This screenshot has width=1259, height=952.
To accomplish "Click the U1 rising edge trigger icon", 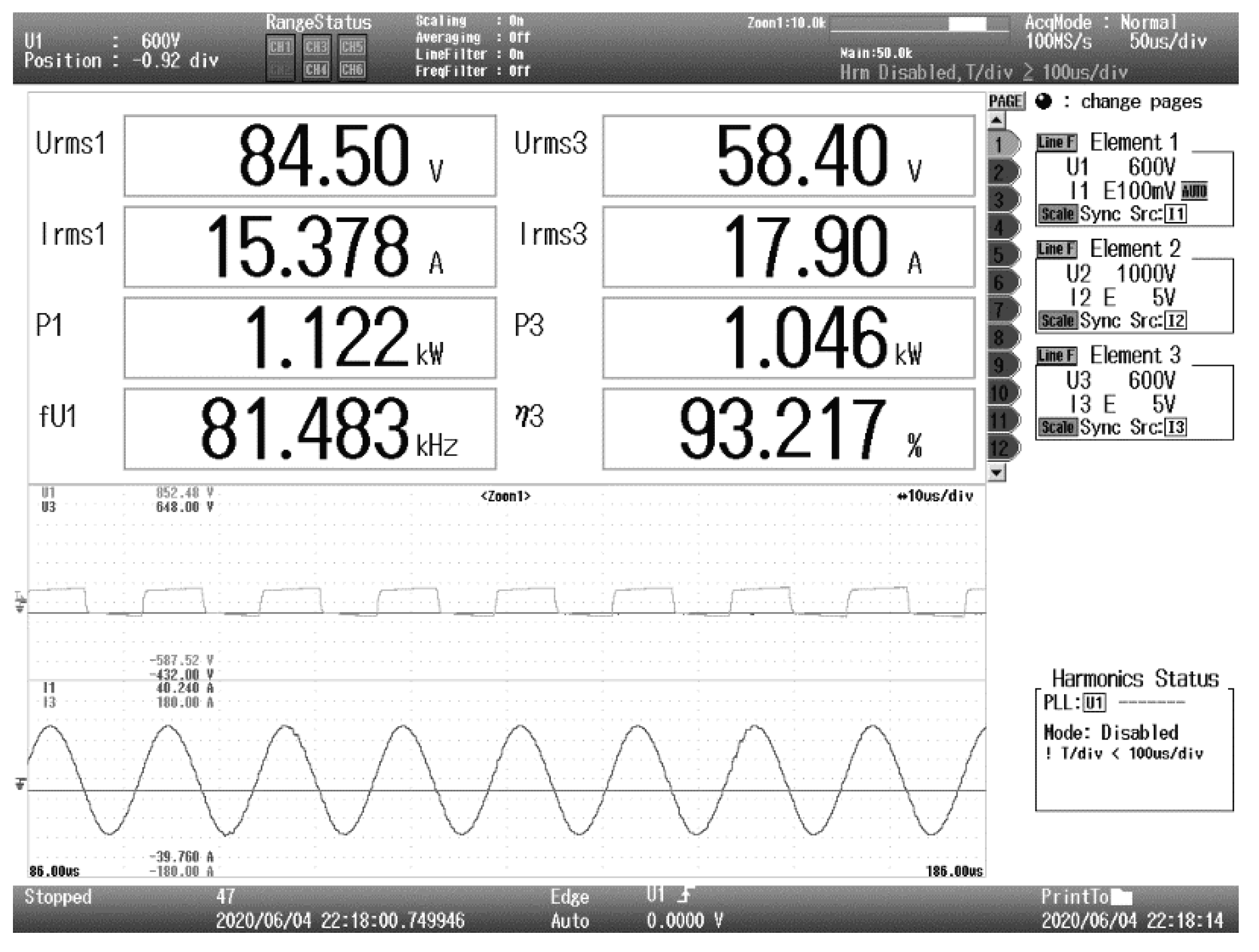I will (x=686, y=895).
